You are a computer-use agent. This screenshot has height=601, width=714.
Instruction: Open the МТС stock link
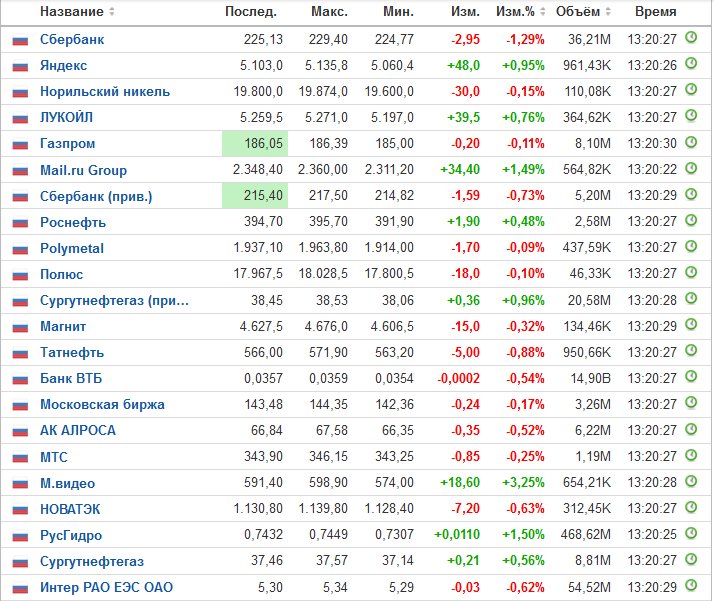[x=54, y=457]
